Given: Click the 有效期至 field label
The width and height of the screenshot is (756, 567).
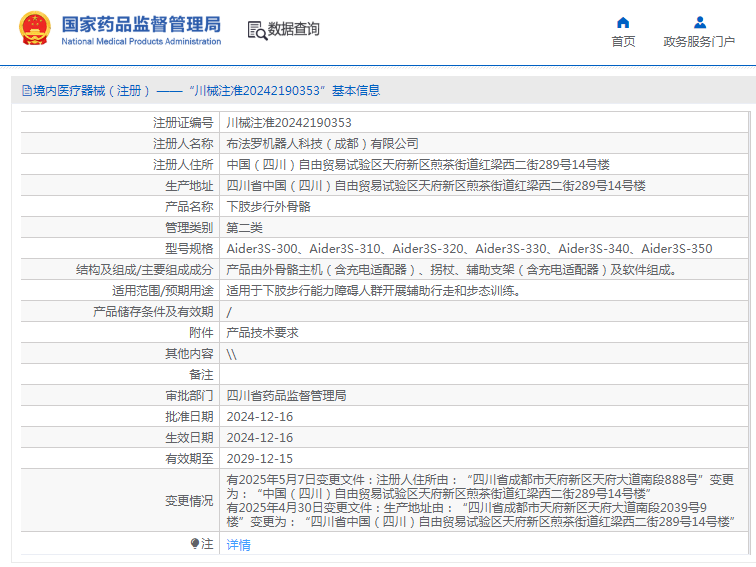Looking at the screenshot, I should point(189,459).
